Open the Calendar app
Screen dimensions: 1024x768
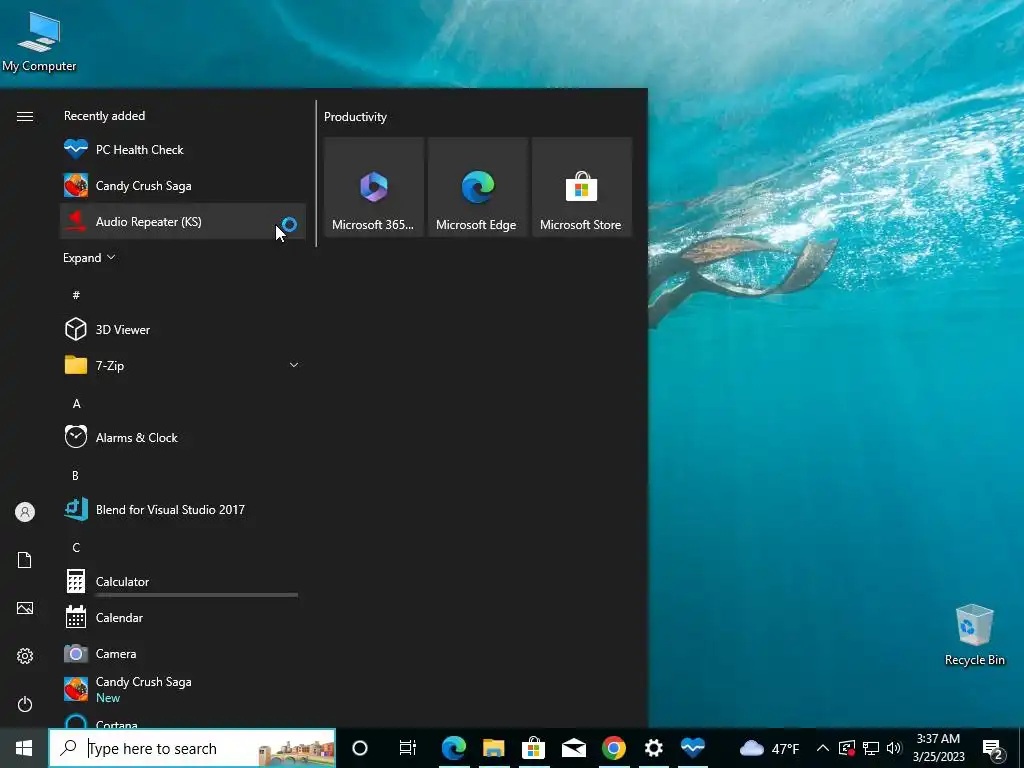(183, 617)
